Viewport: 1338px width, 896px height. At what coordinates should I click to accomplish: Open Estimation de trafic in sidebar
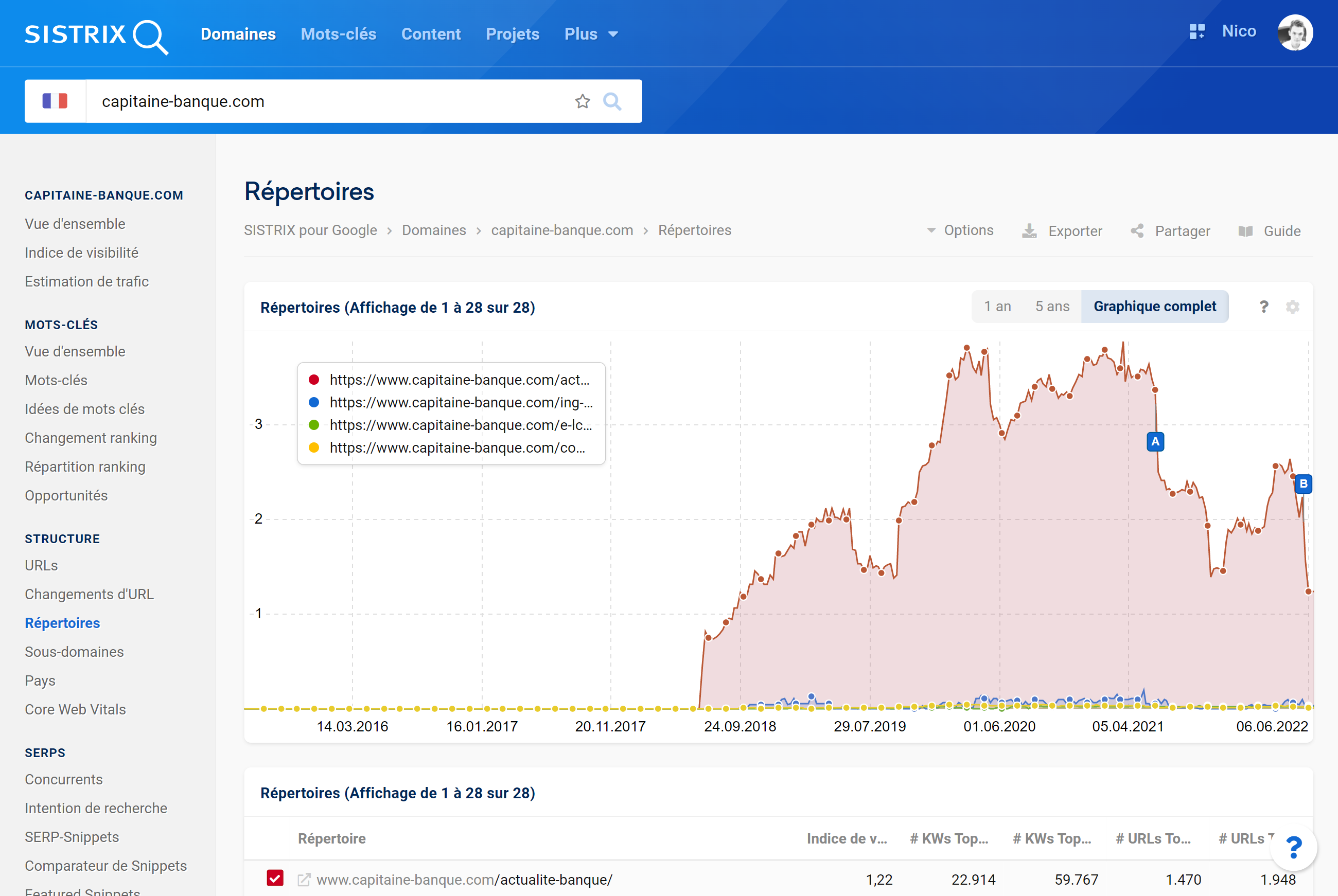coord(86,282)
